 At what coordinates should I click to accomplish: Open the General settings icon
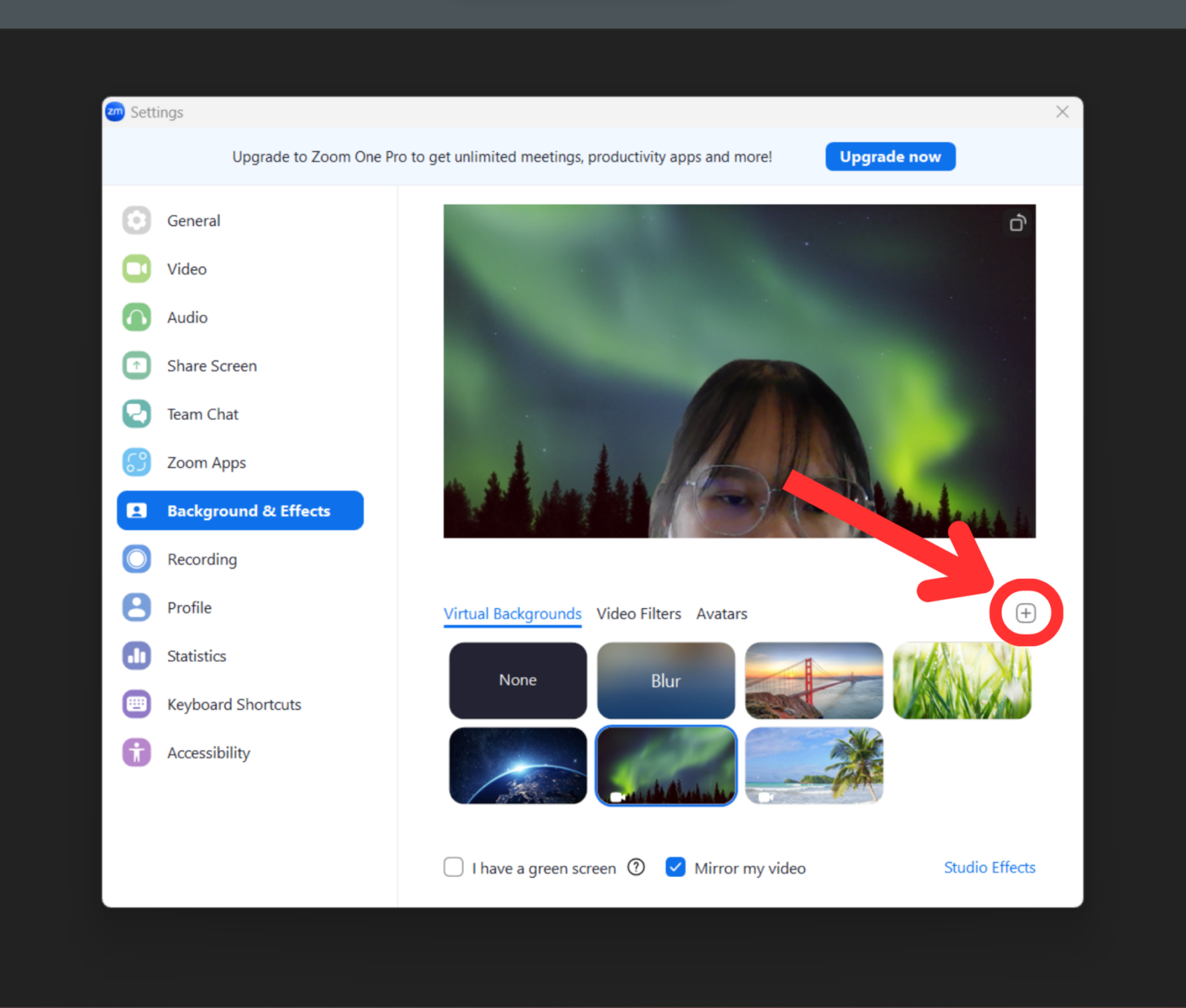pyautogui.click(x=137, y=220)
